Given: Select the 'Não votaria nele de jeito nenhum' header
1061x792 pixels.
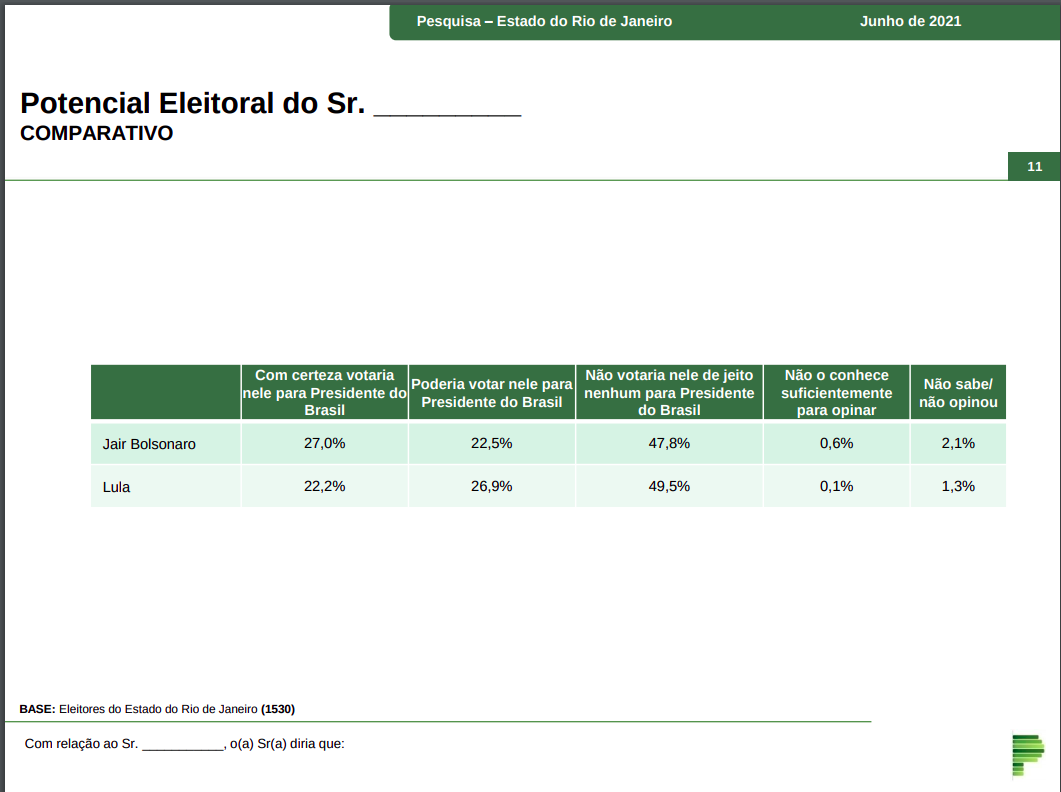Looking at the screenshot, I should 669,392.
